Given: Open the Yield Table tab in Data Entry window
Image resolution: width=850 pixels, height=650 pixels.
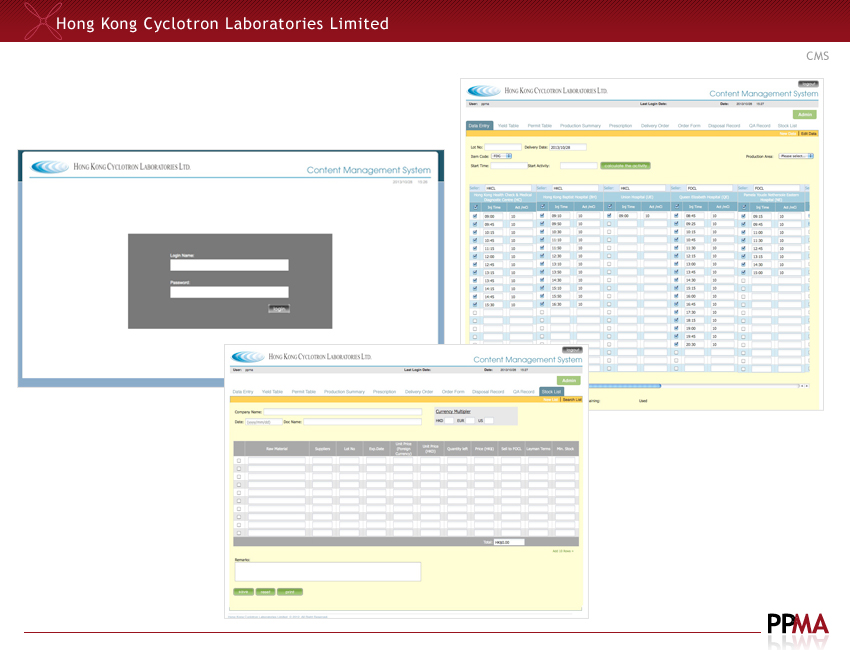Looking at the screenshot, I should pos(508,126).
